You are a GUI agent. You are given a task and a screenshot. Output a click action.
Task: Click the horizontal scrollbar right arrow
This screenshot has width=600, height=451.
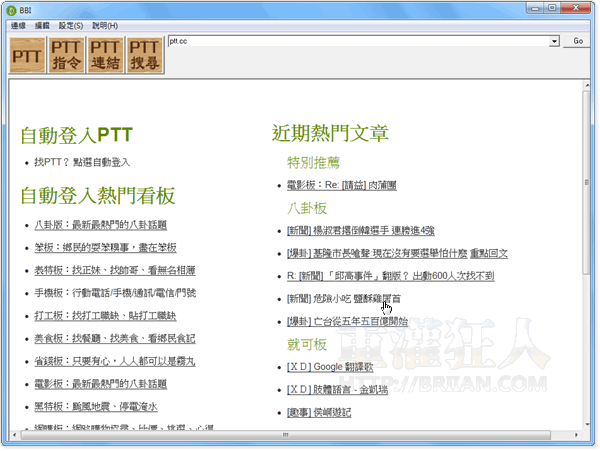coord(576,435)
